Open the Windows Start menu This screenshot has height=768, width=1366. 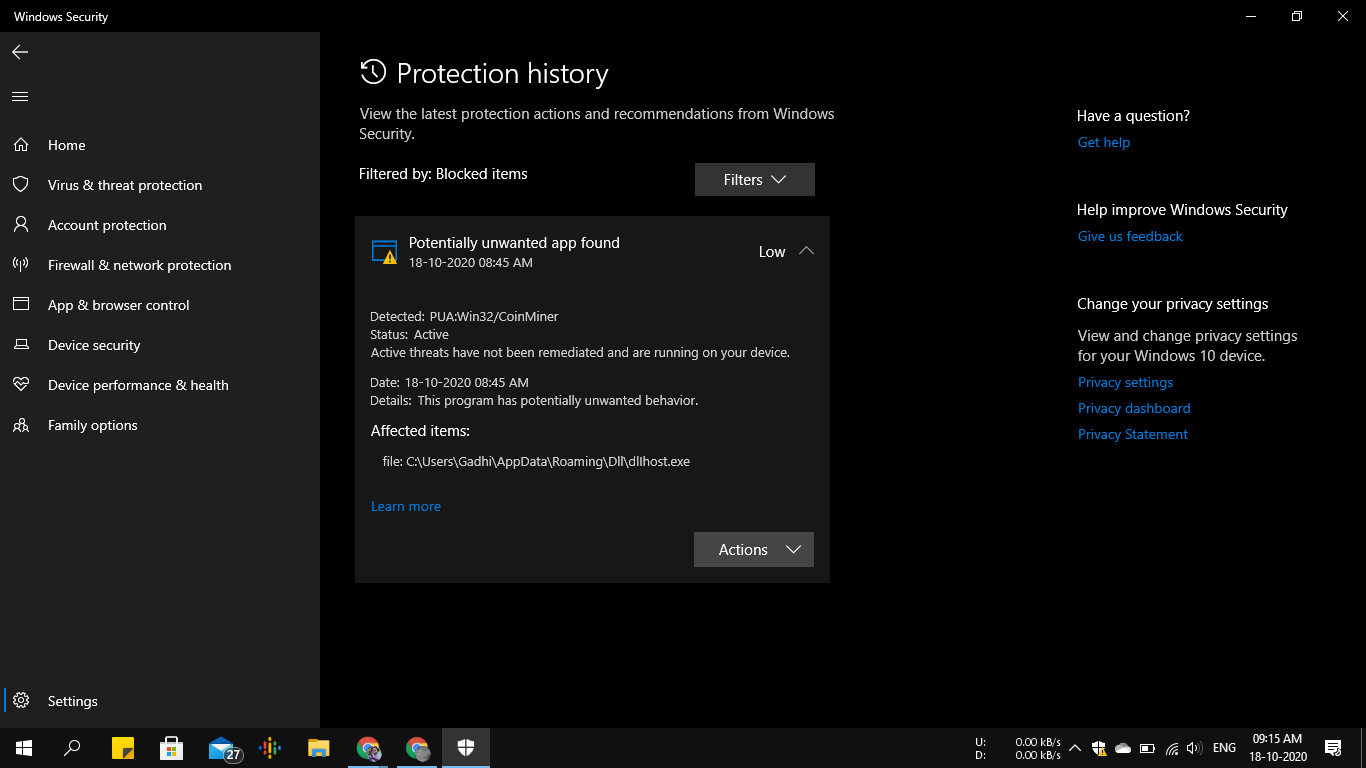pyautogui.click(x=24, y=748)
